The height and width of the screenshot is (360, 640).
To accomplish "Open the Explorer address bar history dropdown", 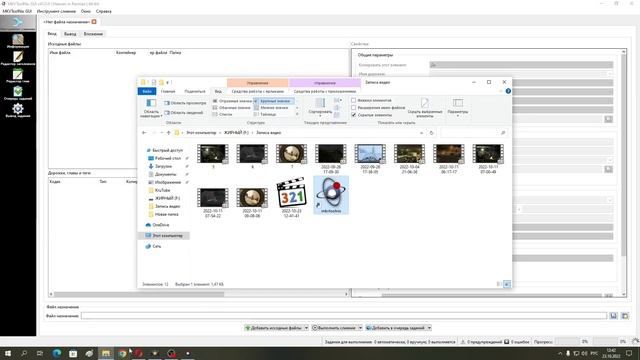I will pos(421,133).
